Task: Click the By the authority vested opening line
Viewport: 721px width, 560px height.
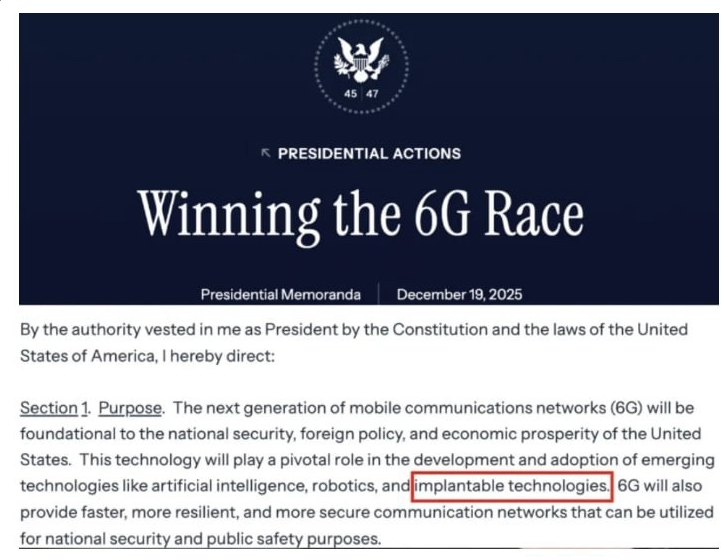Action: pos(354,330)
